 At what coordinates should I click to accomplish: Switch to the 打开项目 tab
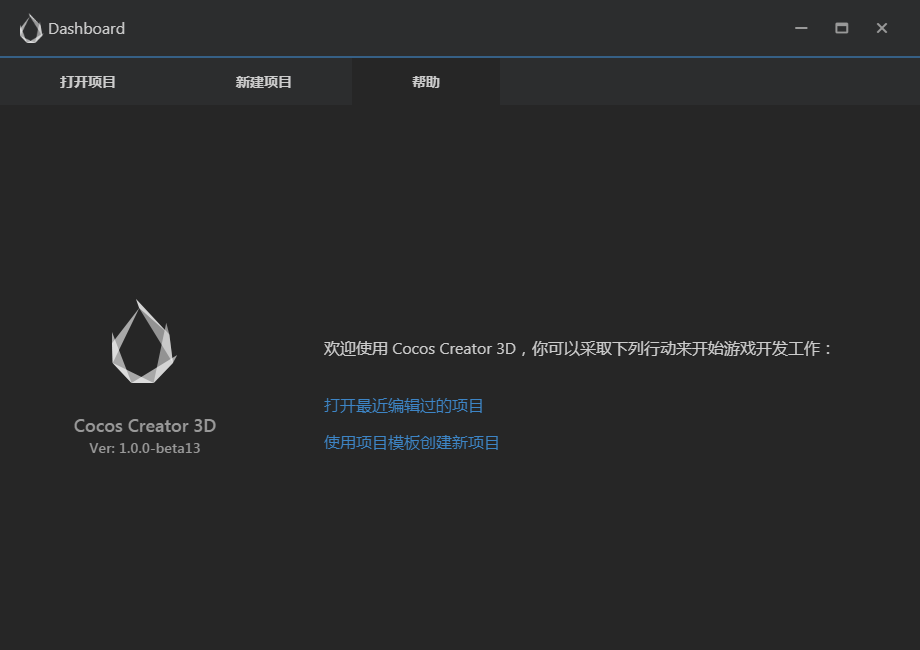(x=87, y=82)
